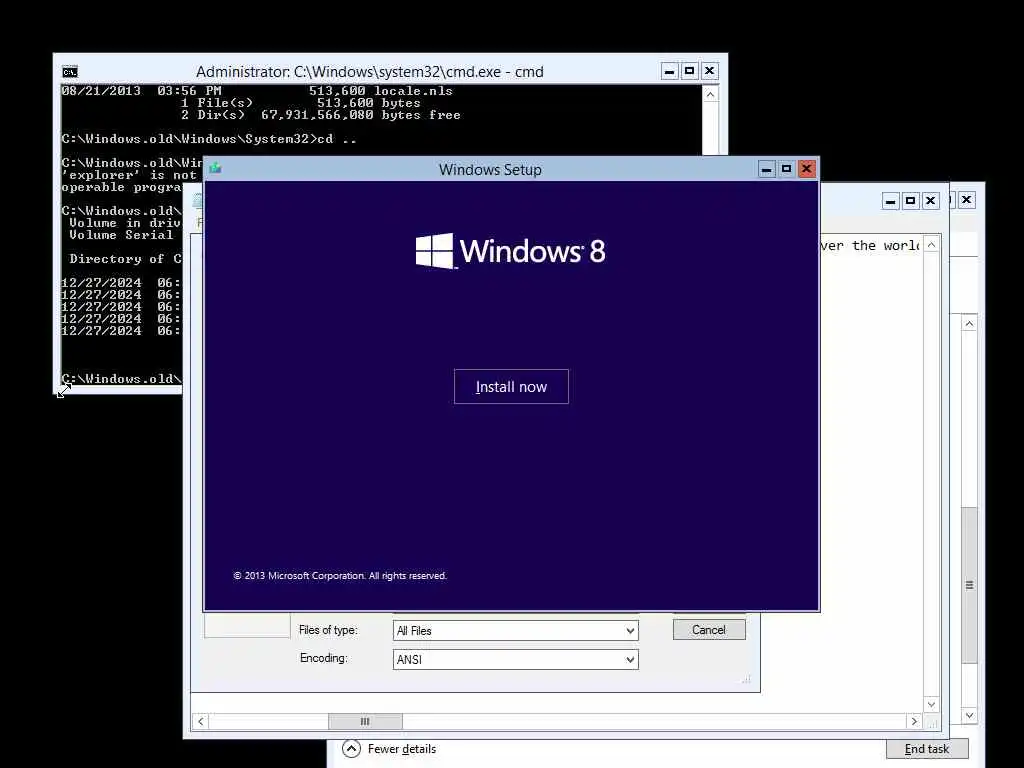This screenshot has height=768, width=1024.
Task: Click the 'Files of type:' label
Action: 328,630
